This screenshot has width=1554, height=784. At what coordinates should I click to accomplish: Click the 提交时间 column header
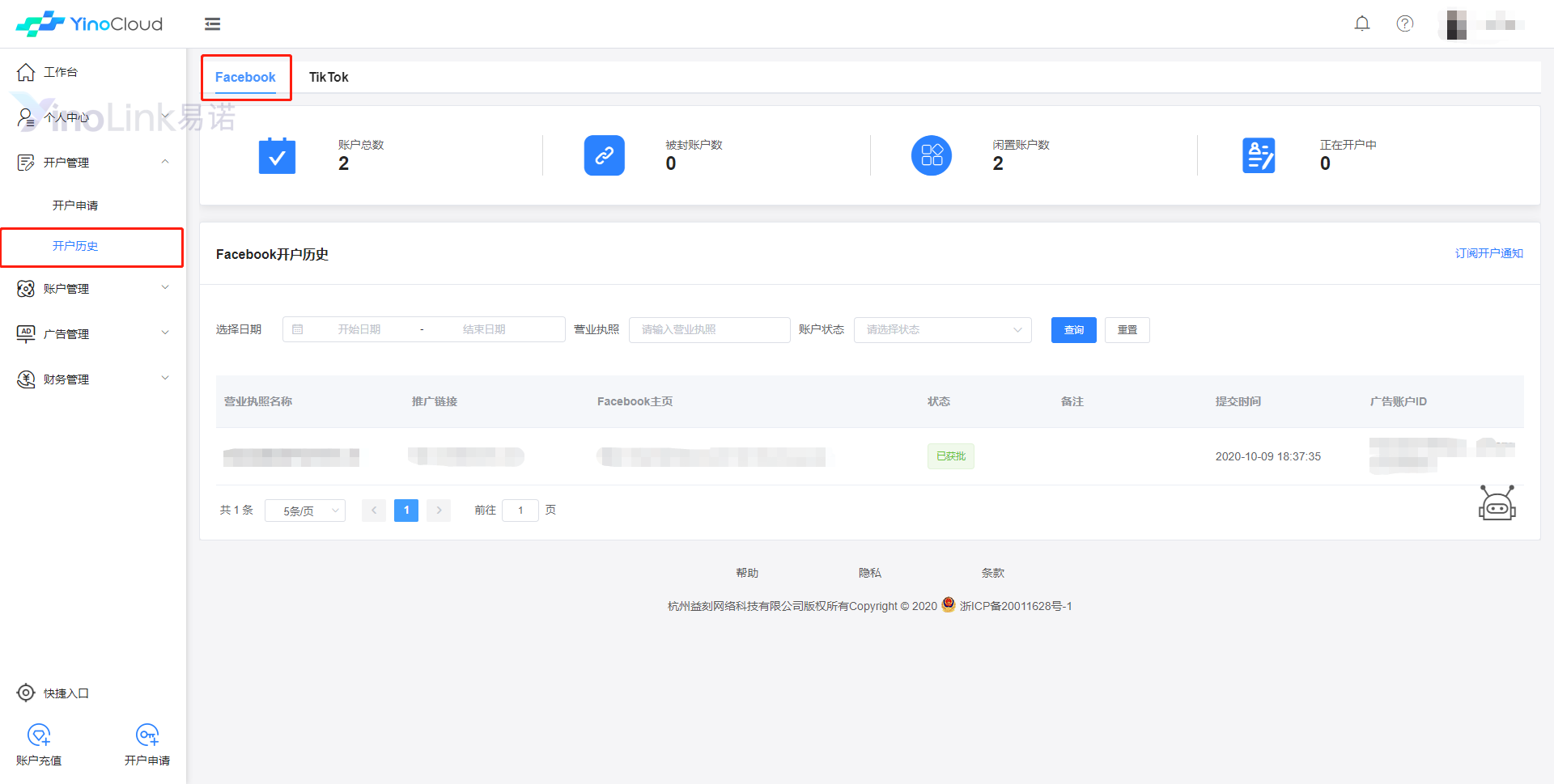(x=1238, y=401)
